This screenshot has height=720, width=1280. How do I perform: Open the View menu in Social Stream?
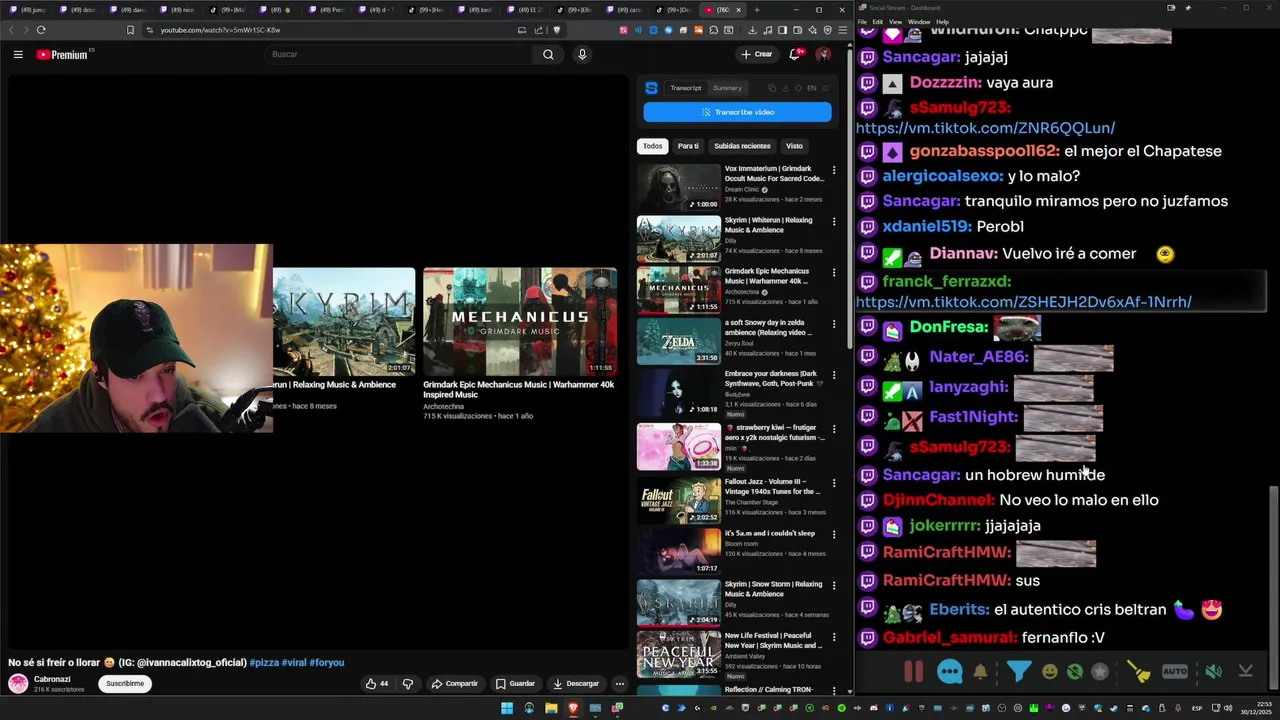click(x=893, y=21)
